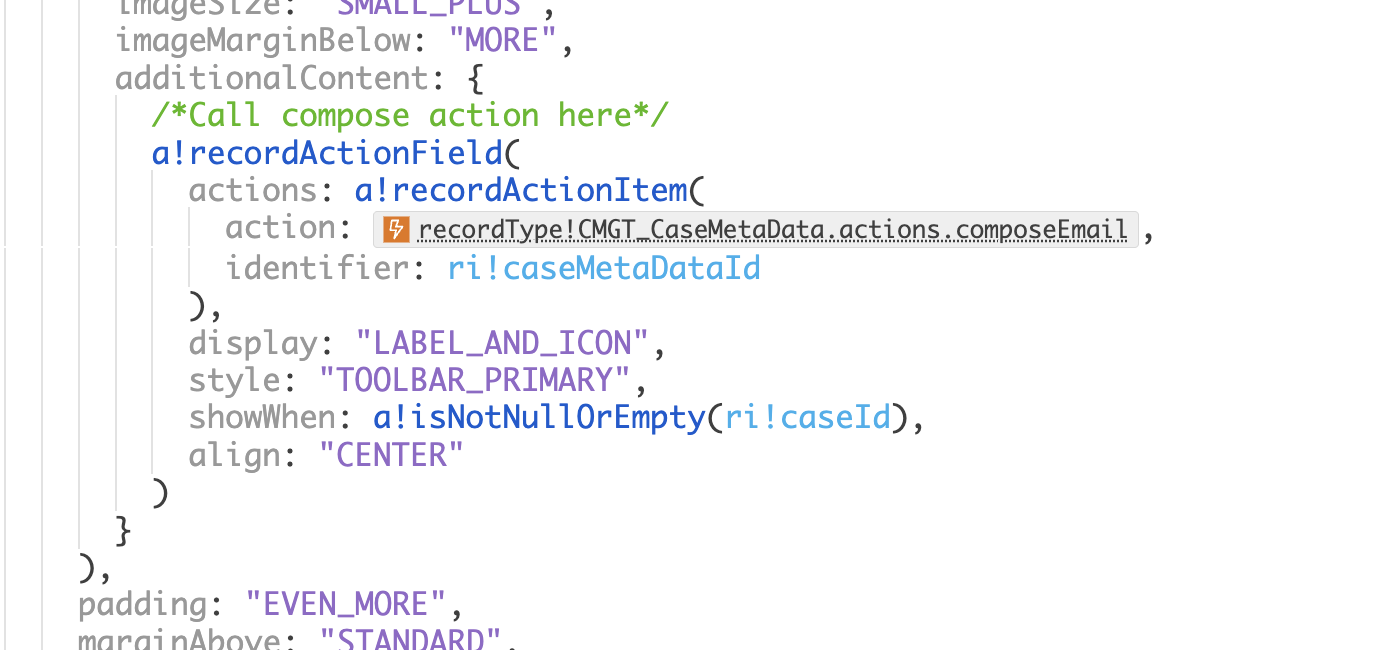Click the "TOOLBAR_PRIMARY" style value
The height and width of the screenshot is (650, 1382).
[x=475, y=381]
